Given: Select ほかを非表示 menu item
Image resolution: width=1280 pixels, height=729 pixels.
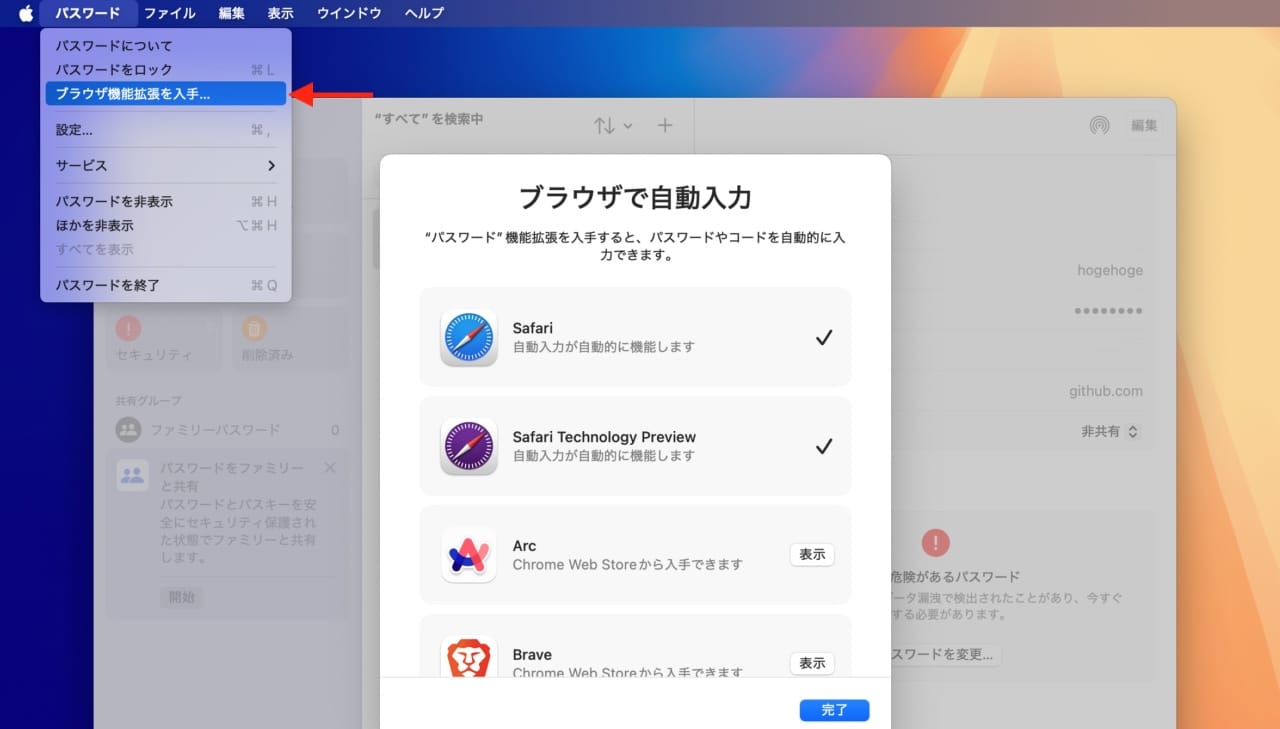Looking at the screenshot, I should (166, 226).
